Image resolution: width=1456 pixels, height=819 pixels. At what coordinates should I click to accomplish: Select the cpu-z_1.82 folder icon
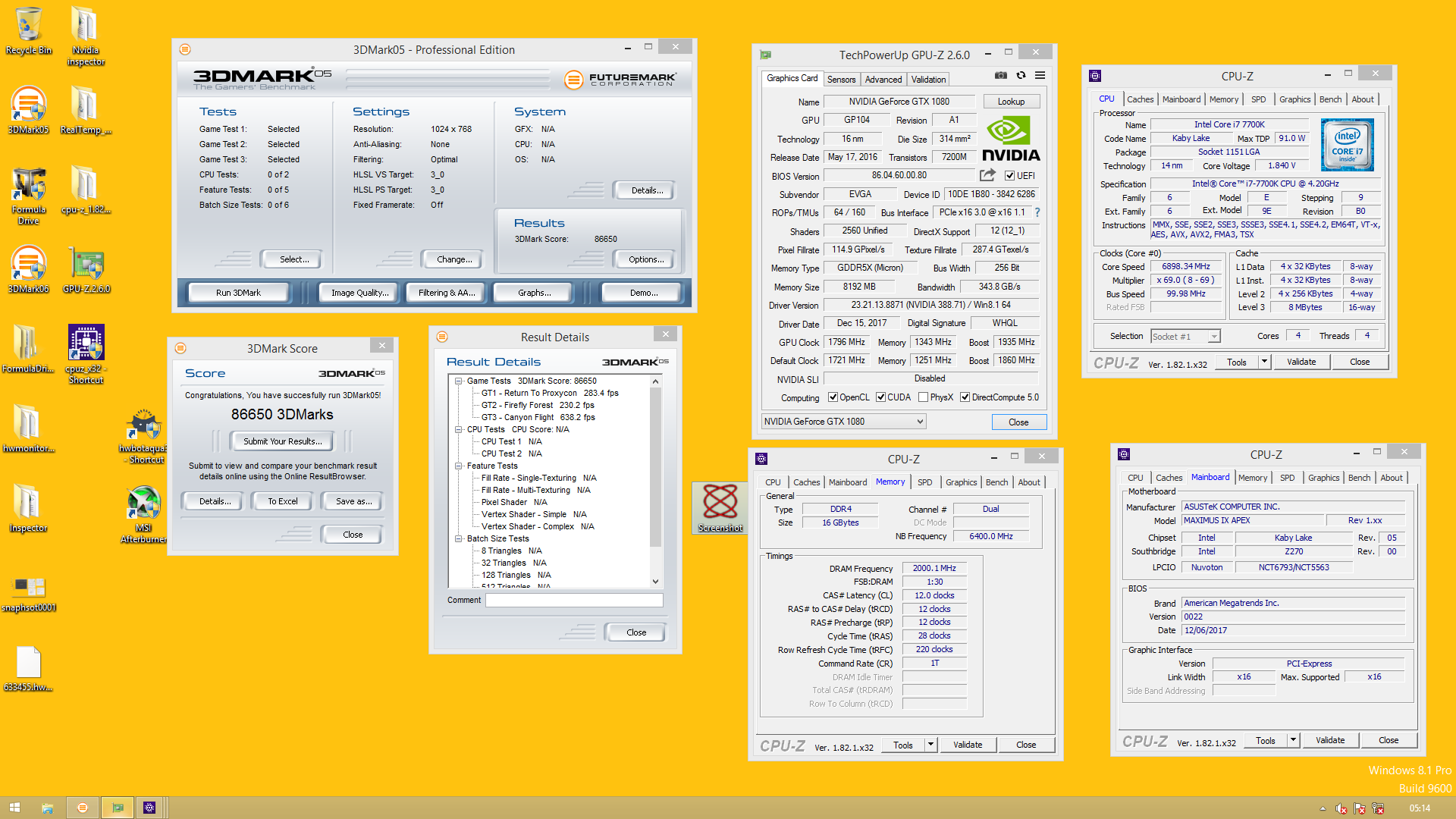click(x=85, y=190)
